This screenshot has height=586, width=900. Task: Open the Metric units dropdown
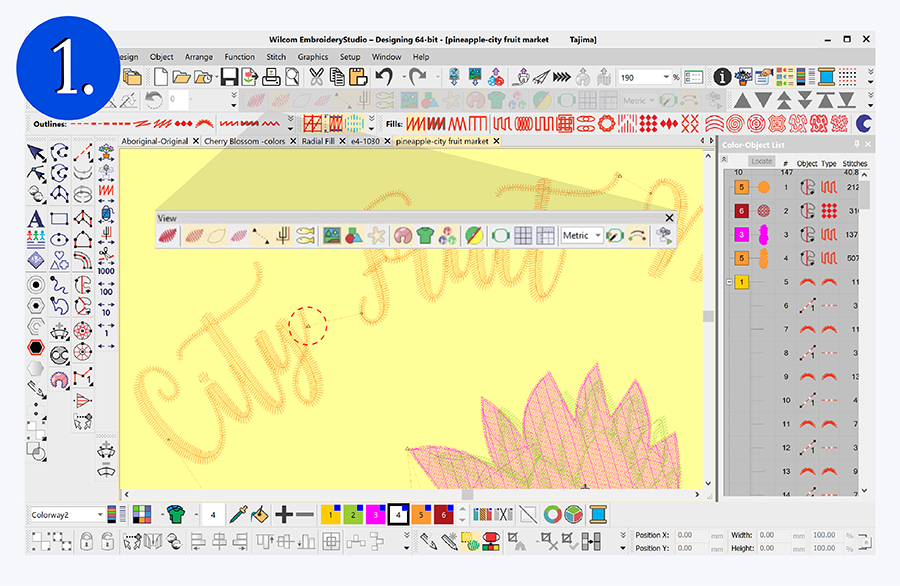[x=598, y=236]
